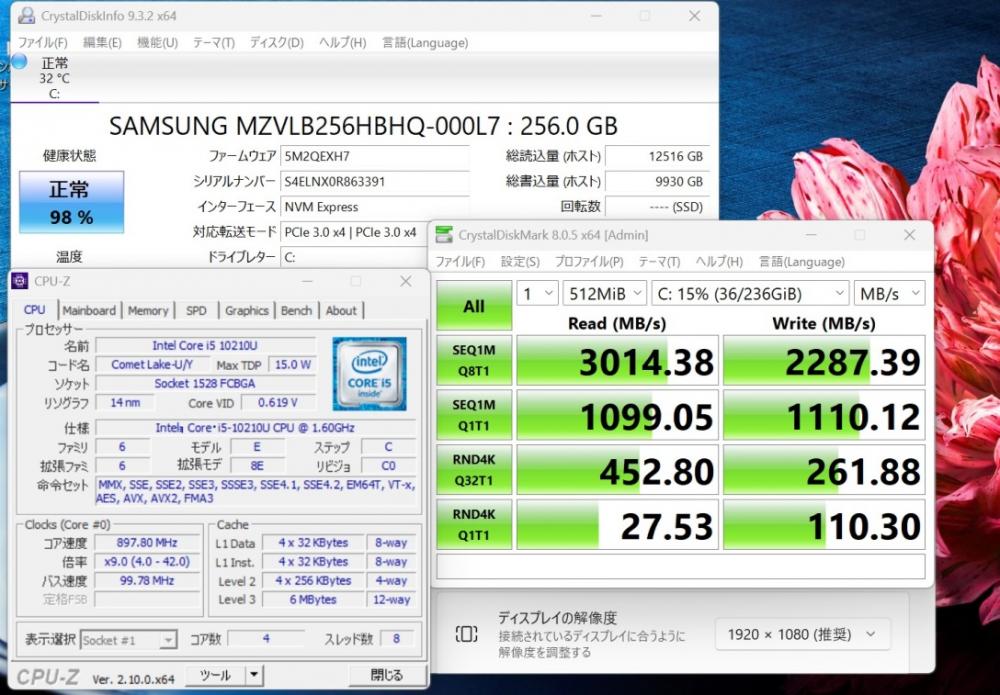Open the test count dropdown showing 1

tap(537, 293)
